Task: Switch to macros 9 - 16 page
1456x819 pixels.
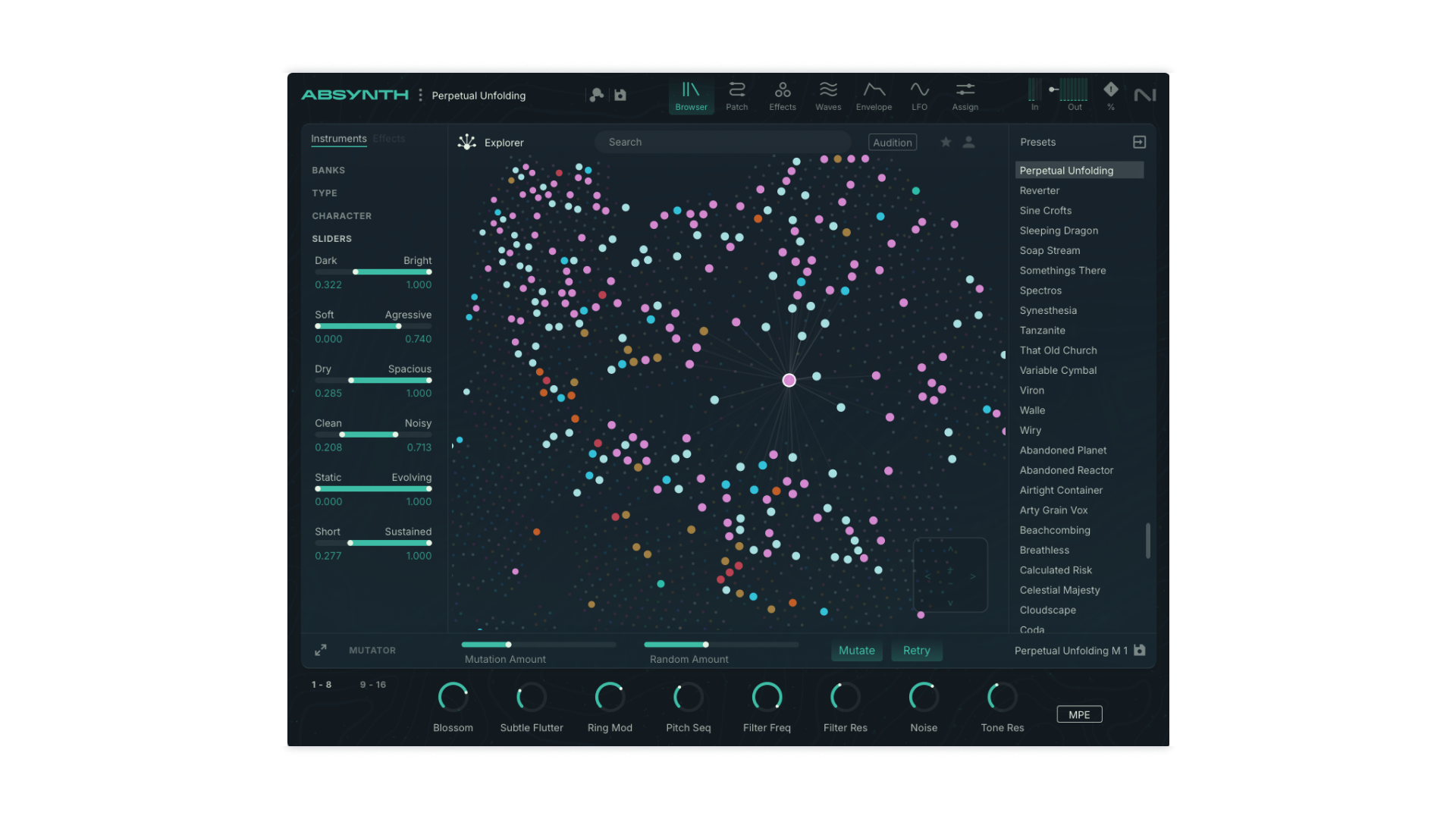Action: pos(372,685)
